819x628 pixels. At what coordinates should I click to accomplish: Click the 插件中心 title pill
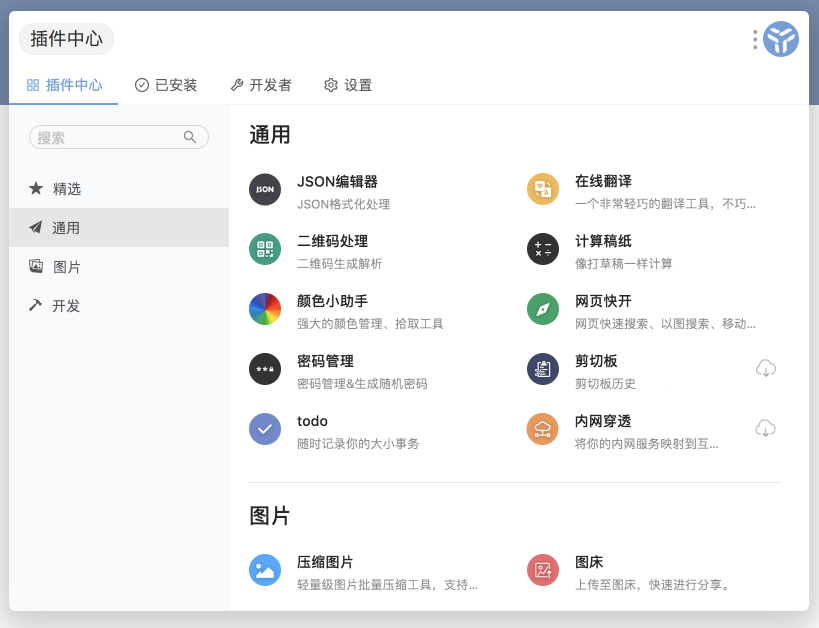coord(66,39)
